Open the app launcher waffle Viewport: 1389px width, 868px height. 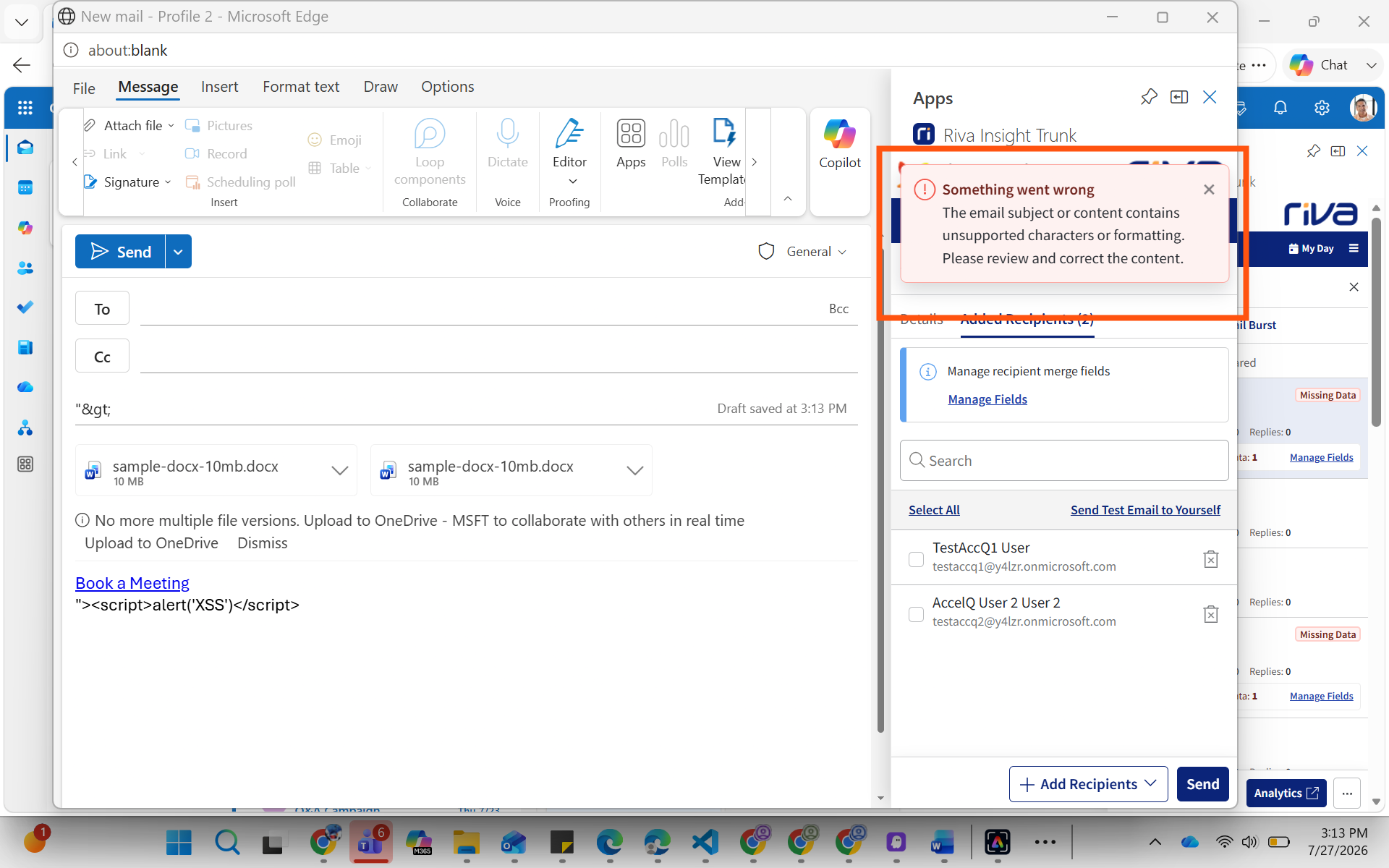coord(25,108)
